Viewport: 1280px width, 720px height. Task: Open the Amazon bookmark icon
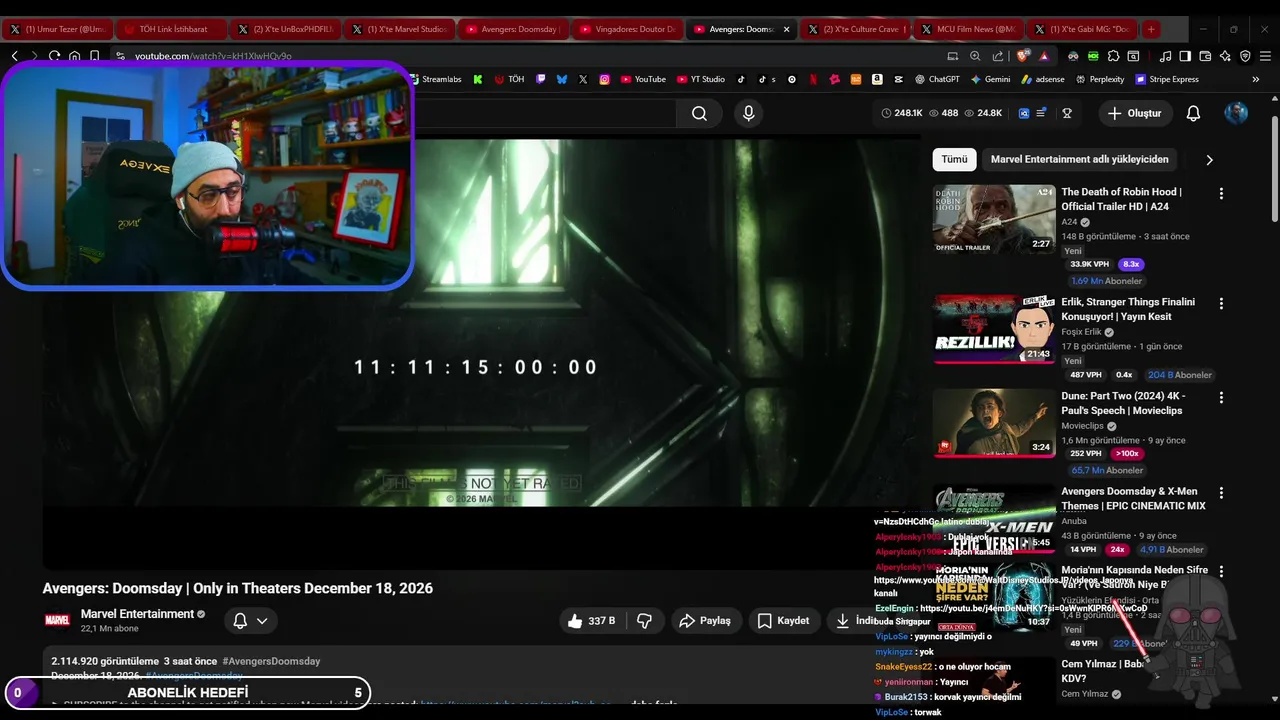[877, 79]
